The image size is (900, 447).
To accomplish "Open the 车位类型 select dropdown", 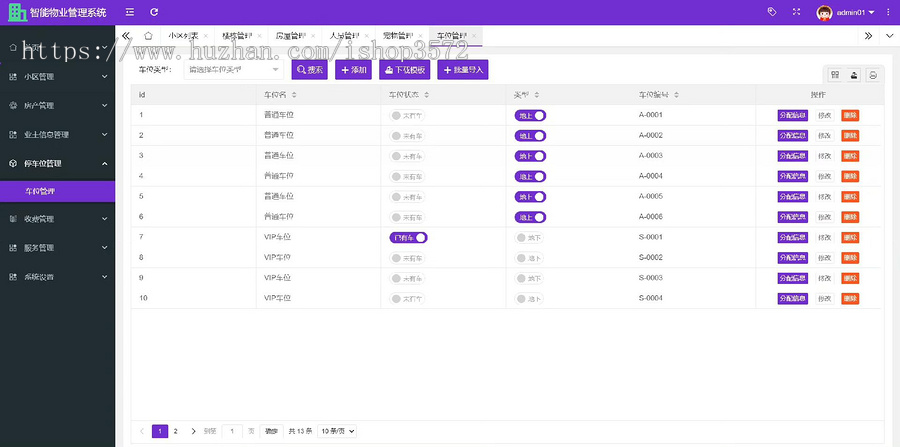I will pos(234,70).
